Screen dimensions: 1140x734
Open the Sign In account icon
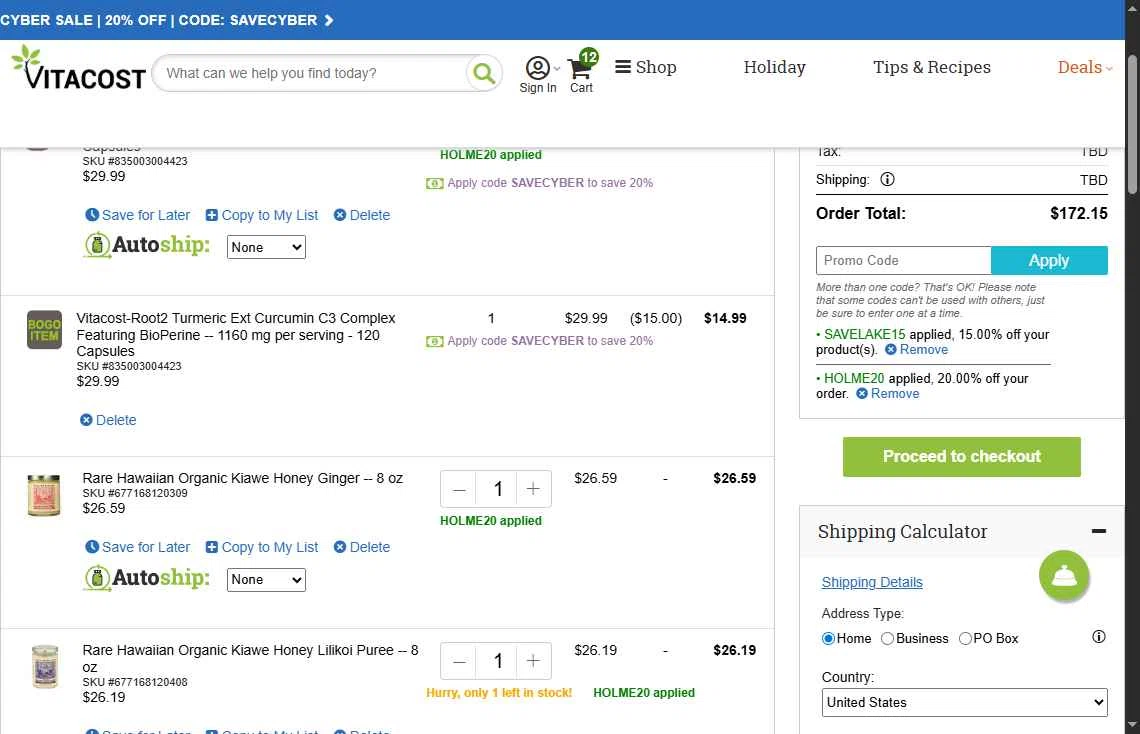tap(538, 68)
